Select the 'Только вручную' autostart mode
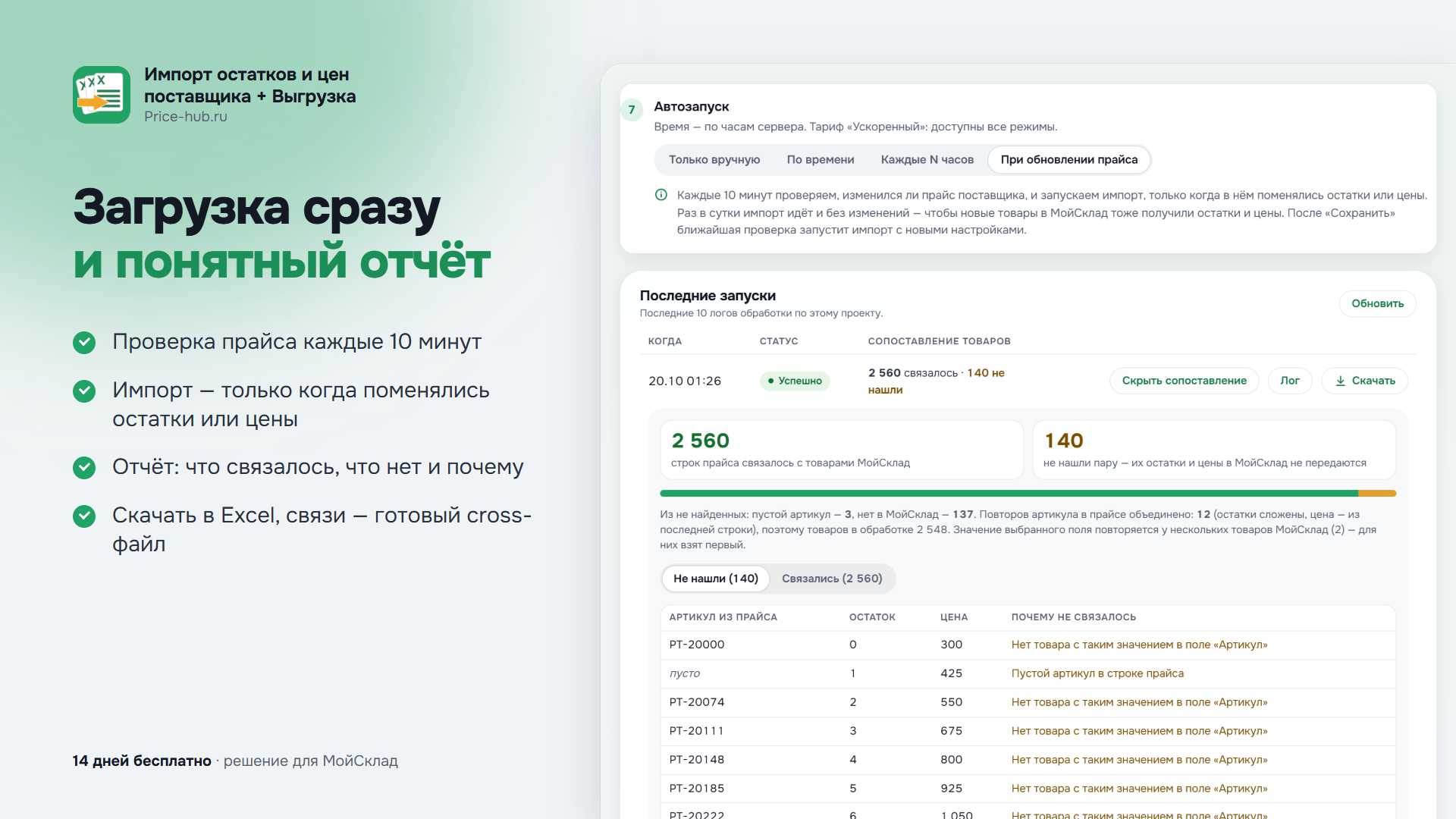1456x819 pixels. pyautogui.click(x=714, y=160)
